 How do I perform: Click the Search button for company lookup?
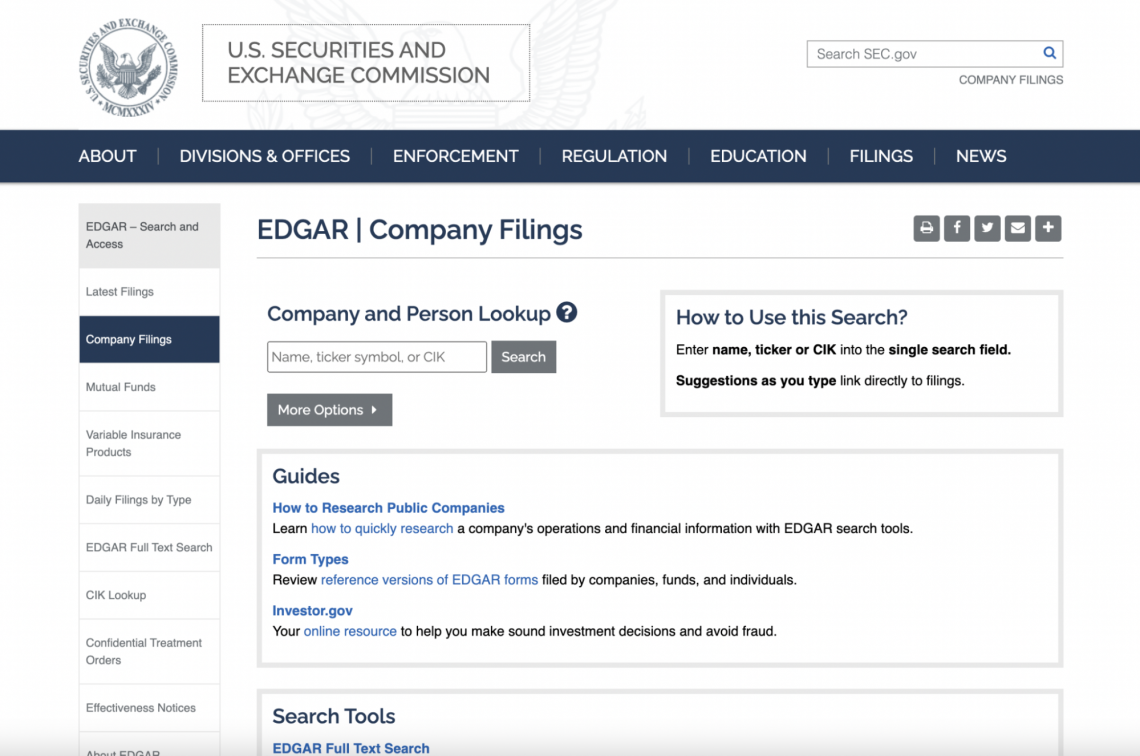click(x=523, y=357)
